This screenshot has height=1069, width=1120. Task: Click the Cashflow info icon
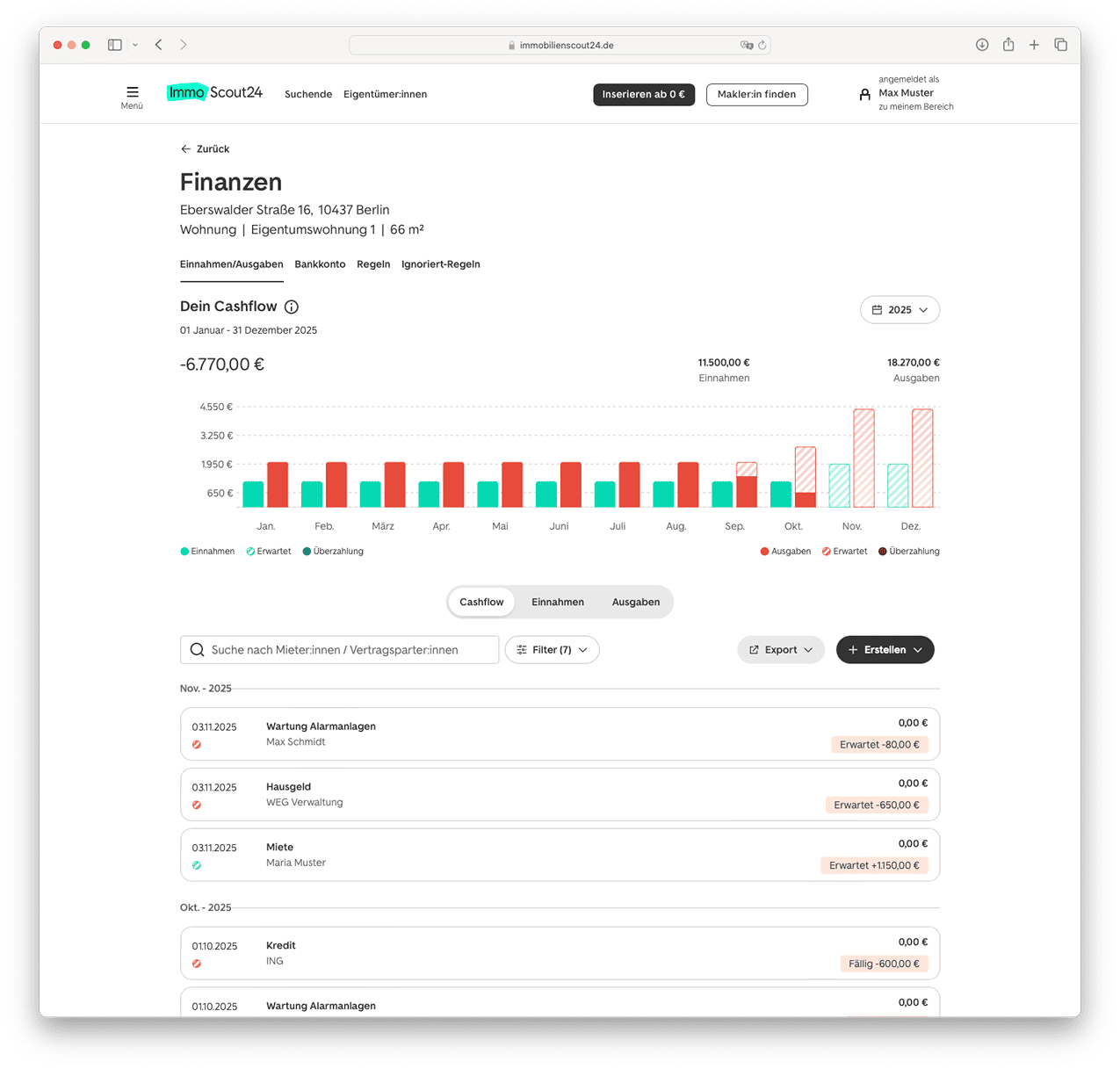(x=292, y=307)
